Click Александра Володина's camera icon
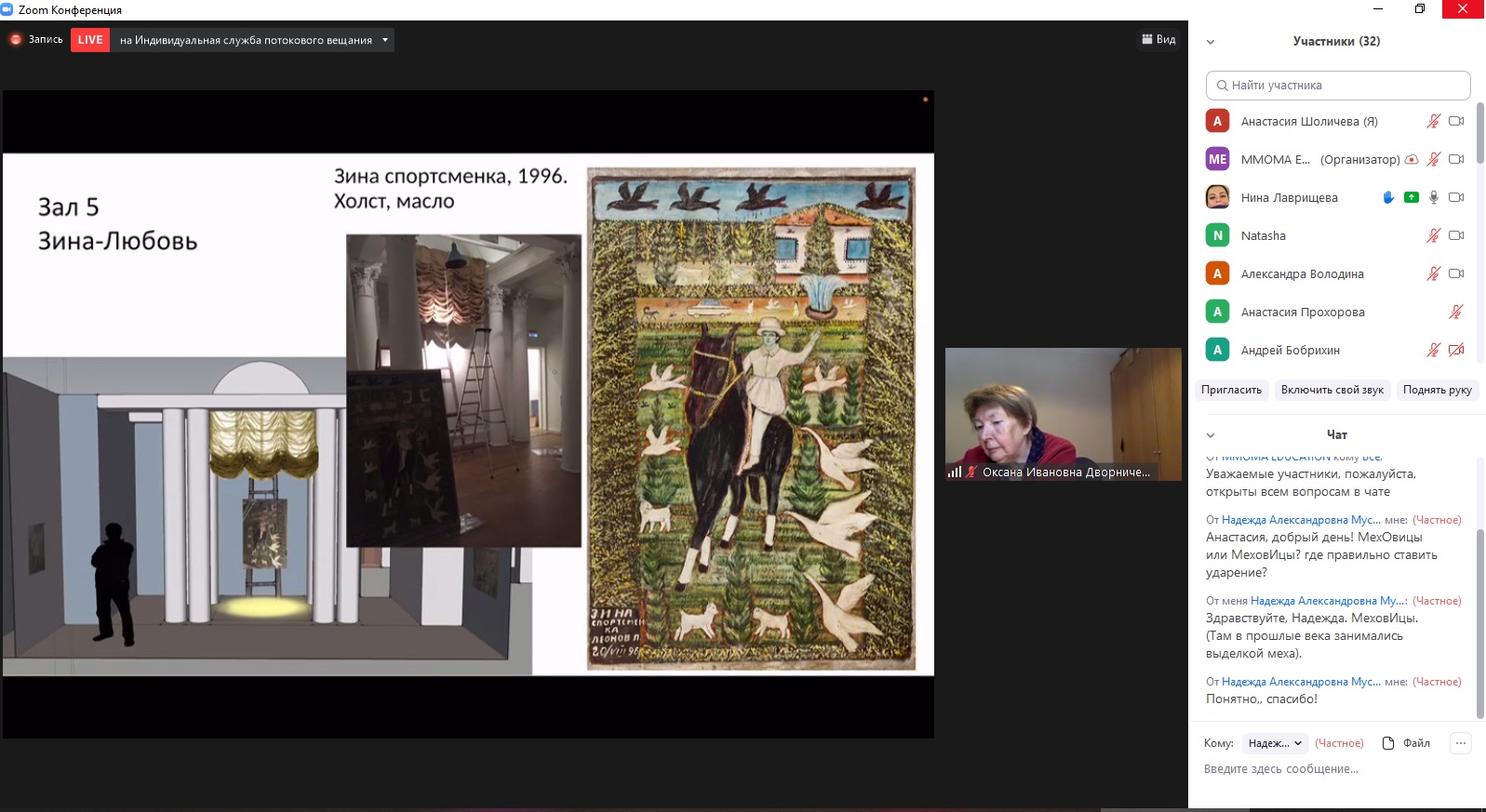Screen dimensions: 1486x812 (x=1456, y=273)
